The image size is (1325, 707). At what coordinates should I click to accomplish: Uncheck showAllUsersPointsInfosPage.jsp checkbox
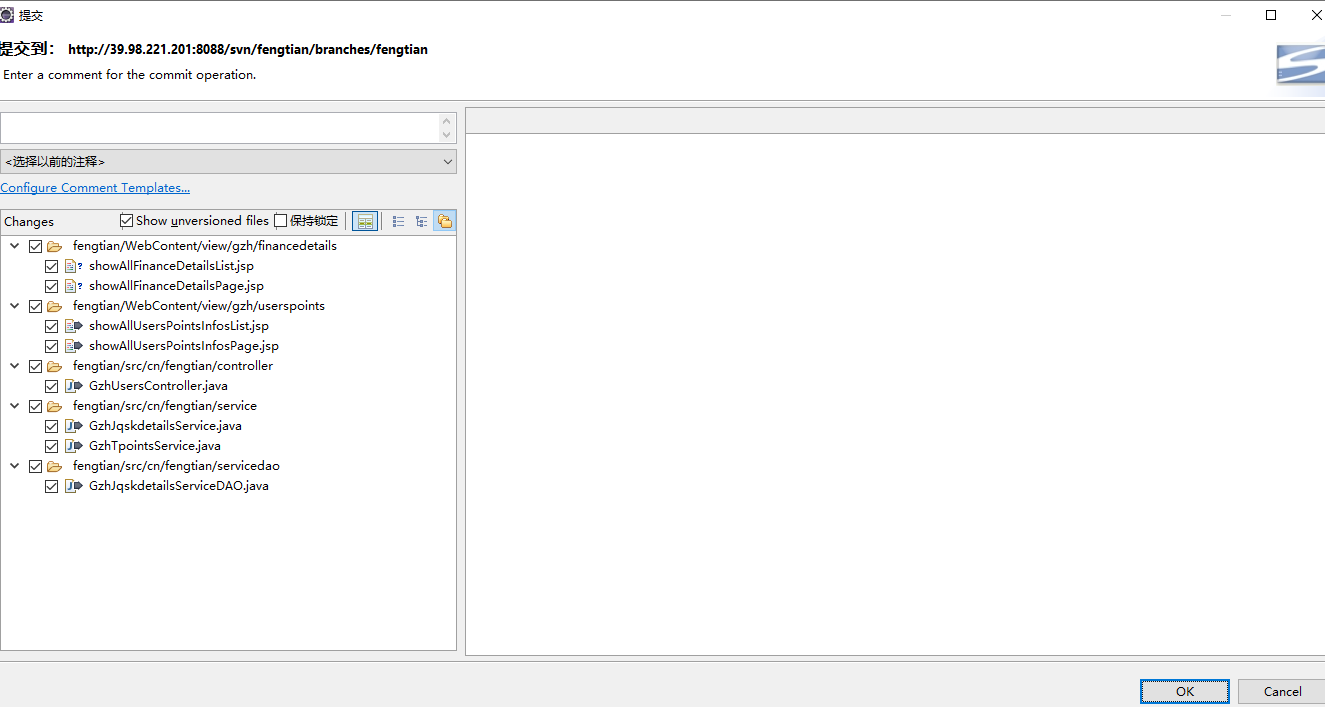pyautogui.click(x=51, y=346)
